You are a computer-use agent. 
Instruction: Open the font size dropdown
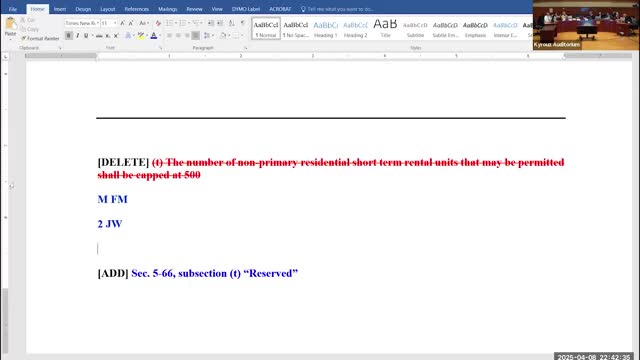tap(115, 23)
